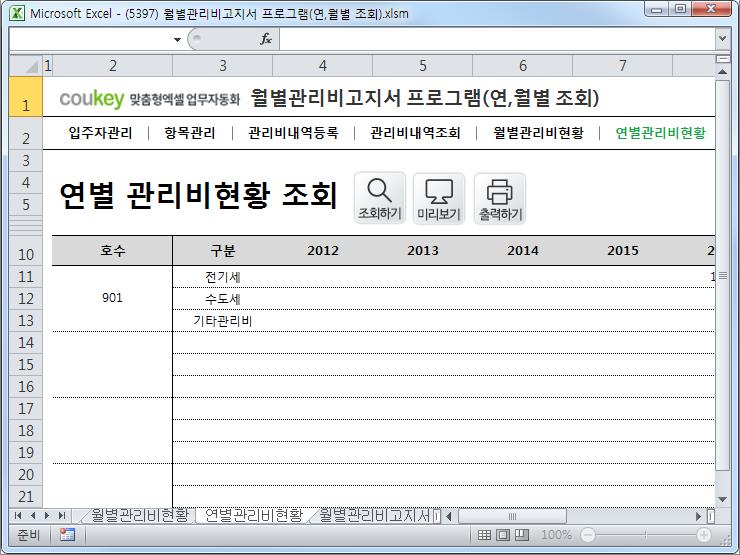Switch to Page Layout view icon
The image size is (740, 555).
click(503, 535)
